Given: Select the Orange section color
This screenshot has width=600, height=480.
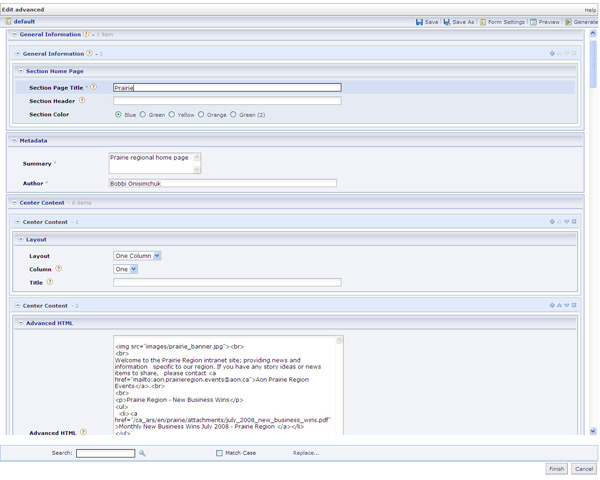Looking at the screenshot, I should click(201, 115).
